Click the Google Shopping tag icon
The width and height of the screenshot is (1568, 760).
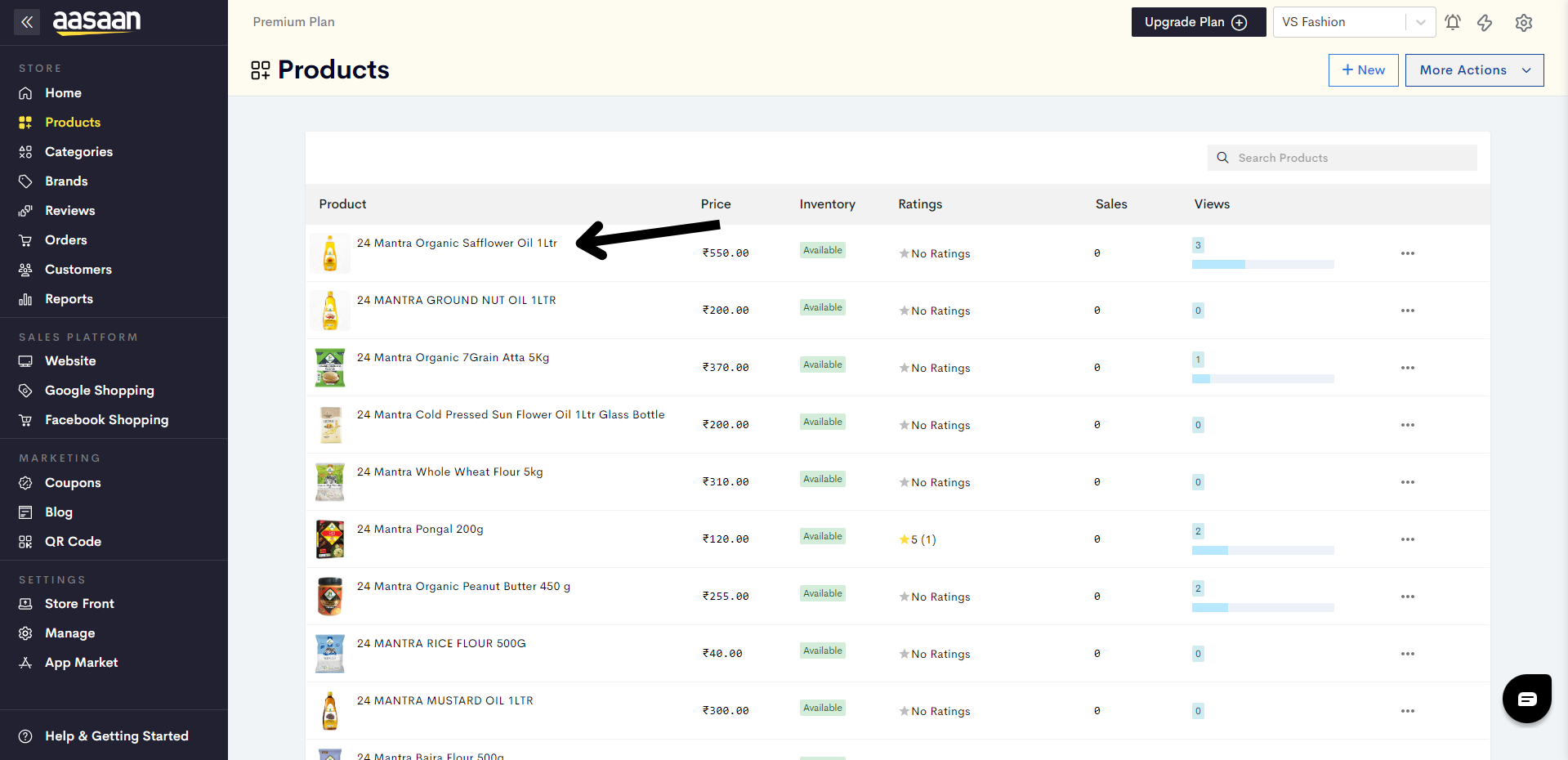click(x=25, y=391)
